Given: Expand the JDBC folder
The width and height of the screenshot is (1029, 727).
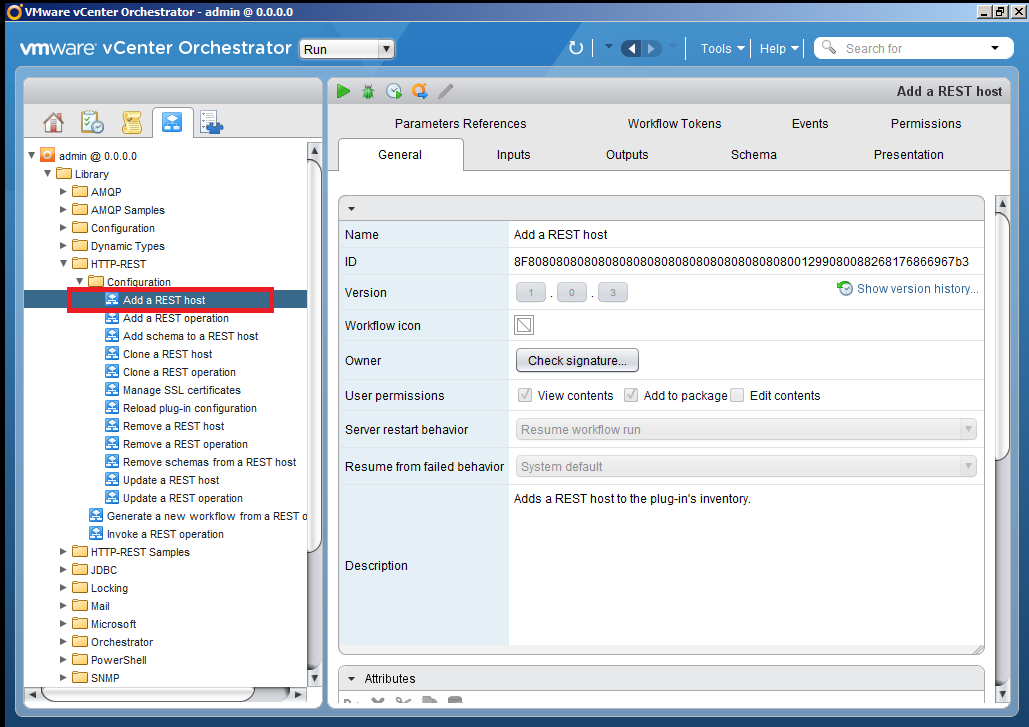Looking at the screenshot, I should 63,570.
